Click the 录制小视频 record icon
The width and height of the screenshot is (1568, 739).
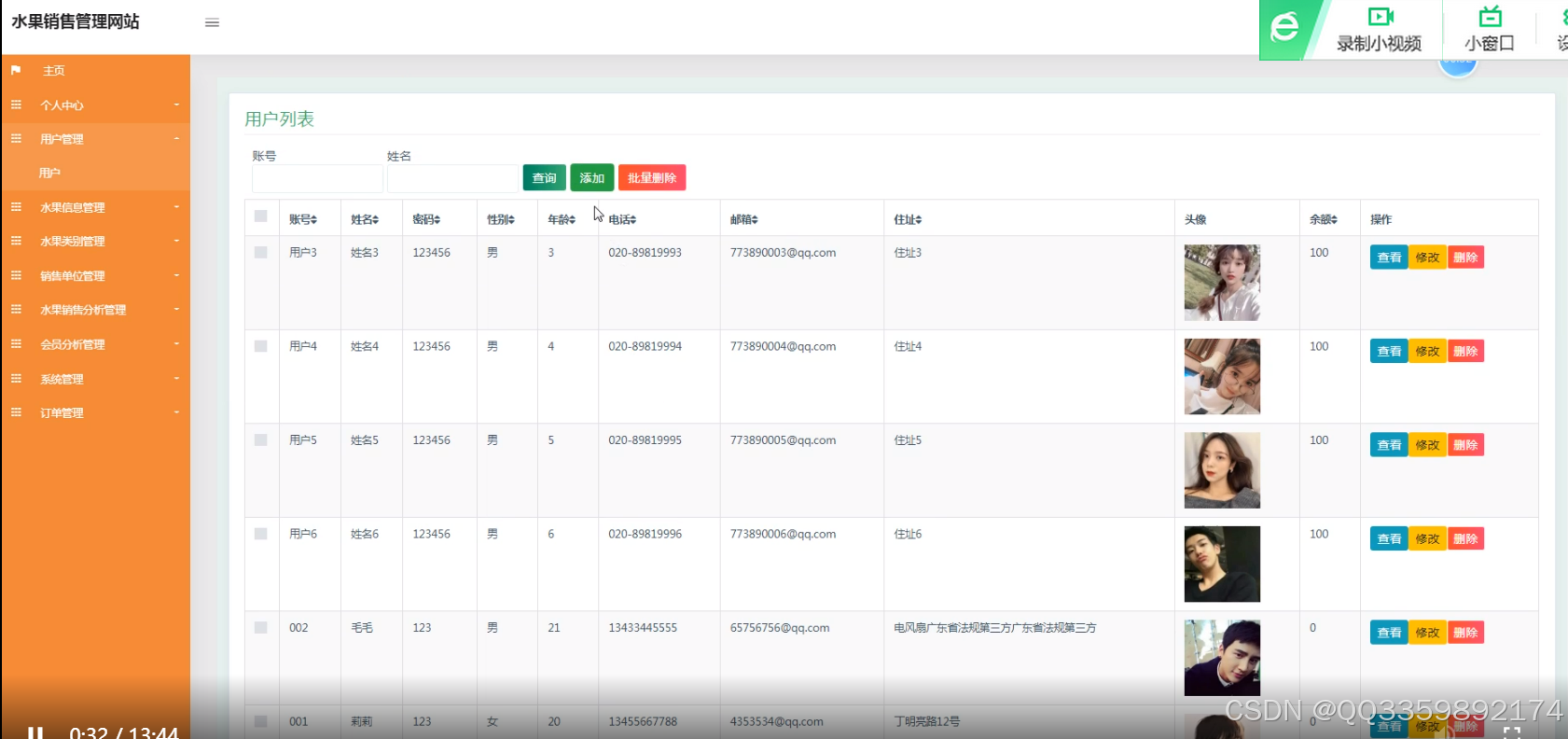click(1381, 16)
